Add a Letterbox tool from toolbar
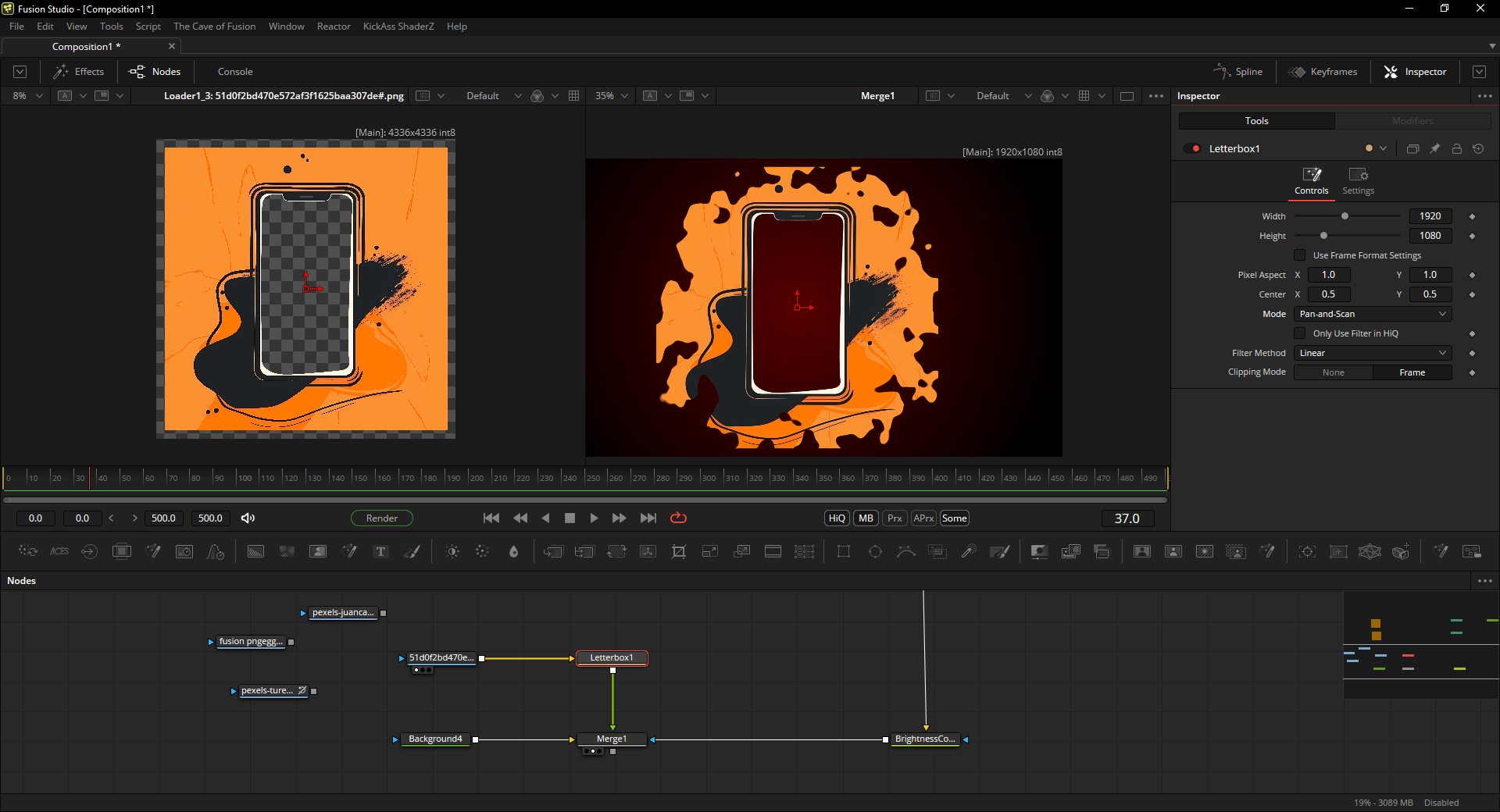This screenshot has width=1500, height=812. click(773, 551)
